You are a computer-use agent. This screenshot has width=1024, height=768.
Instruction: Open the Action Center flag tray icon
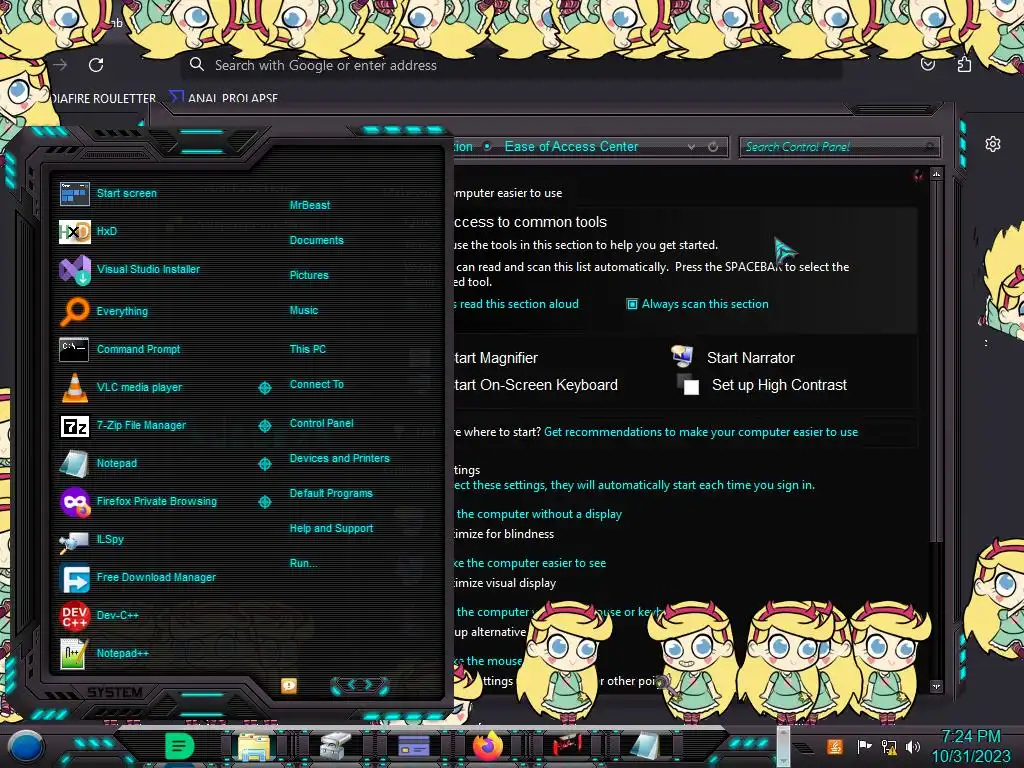coord(864,746)
